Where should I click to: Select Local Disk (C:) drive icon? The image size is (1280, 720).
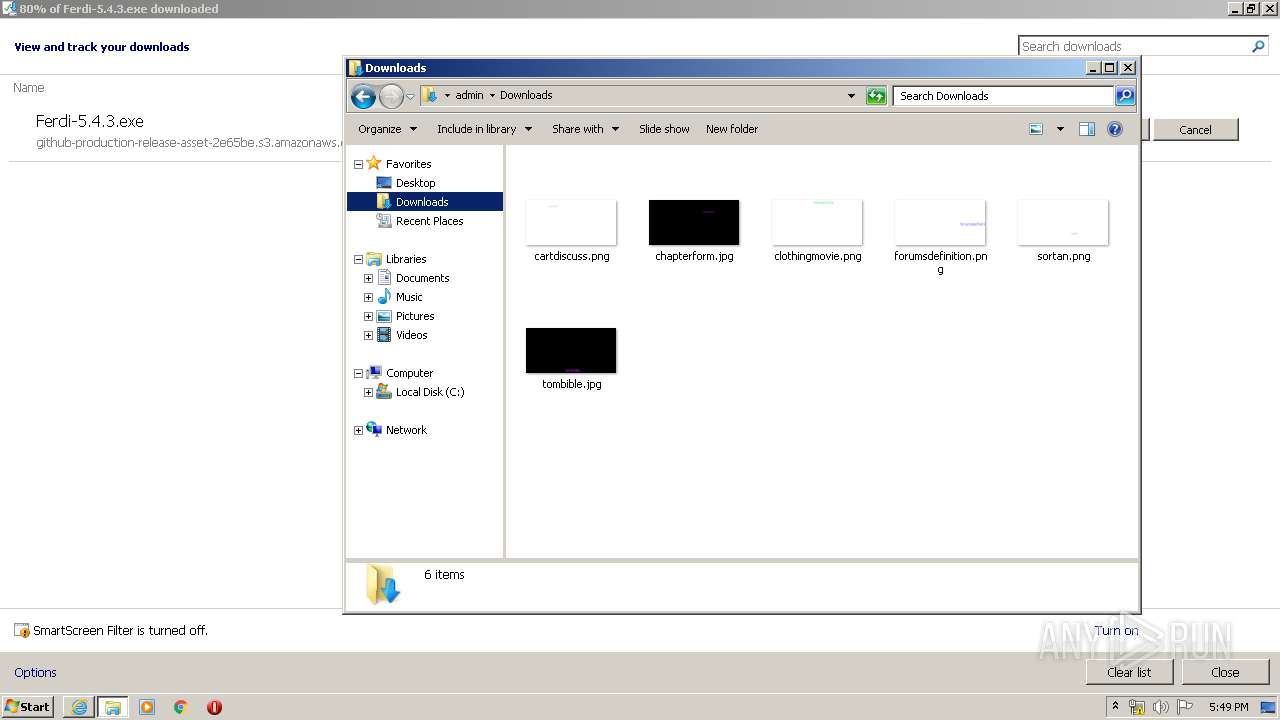tap(384, 392)
